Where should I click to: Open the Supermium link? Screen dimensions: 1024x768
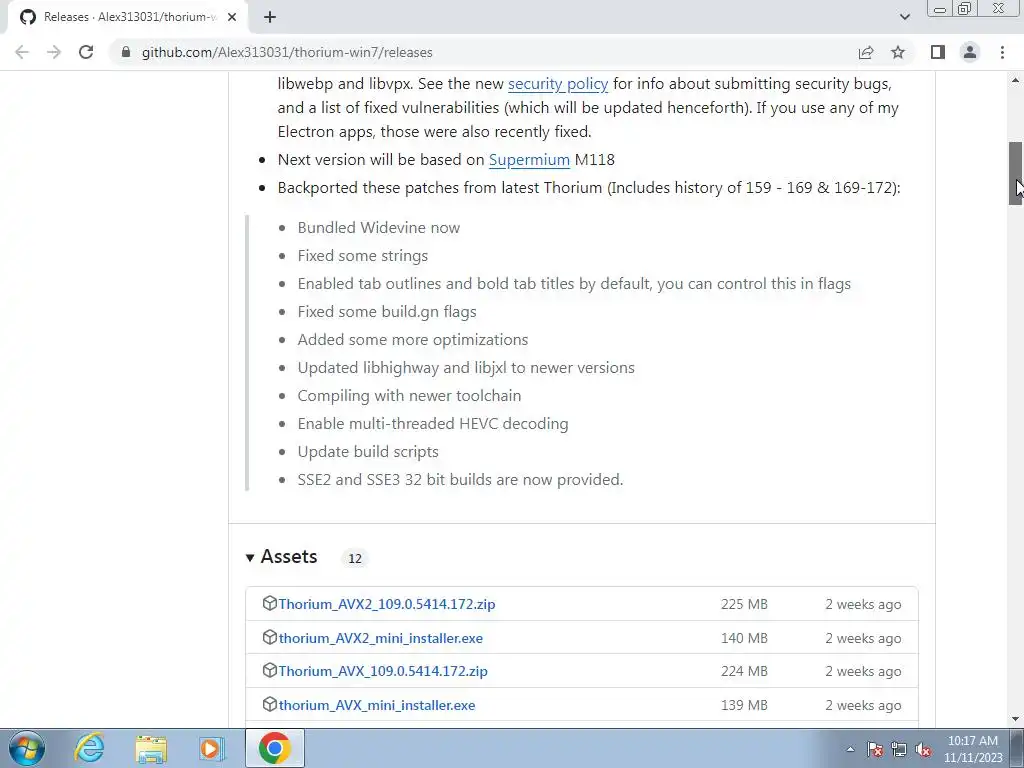(x=529, y=160)
